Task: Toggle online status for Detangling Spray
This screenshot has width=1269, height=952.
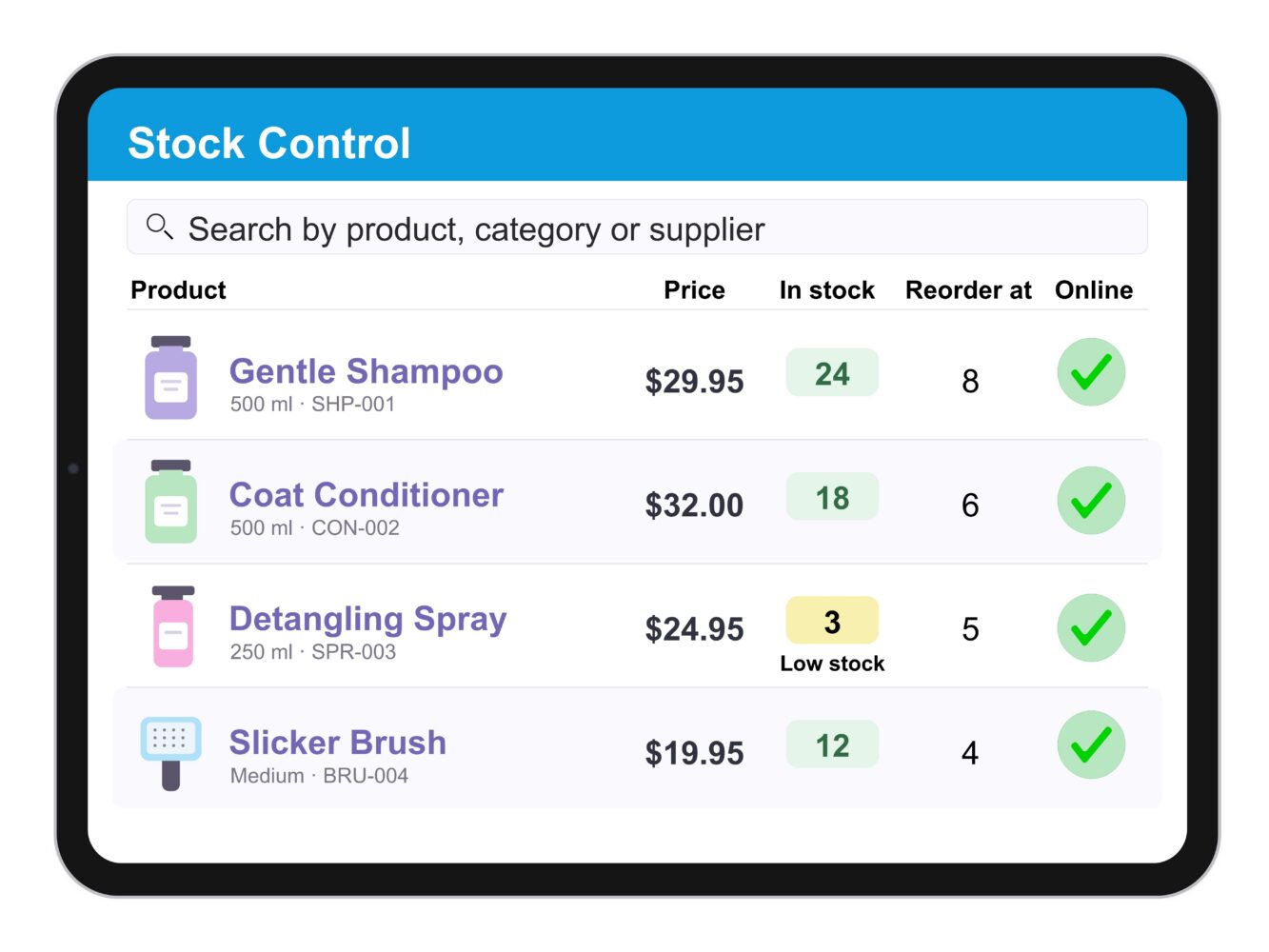Action: pos(1091,627)
